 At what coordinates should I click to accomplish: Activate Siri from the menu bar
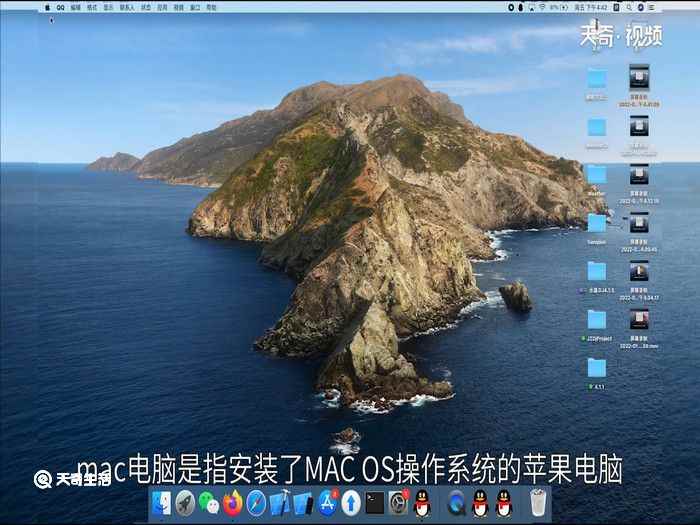(641, 7)
